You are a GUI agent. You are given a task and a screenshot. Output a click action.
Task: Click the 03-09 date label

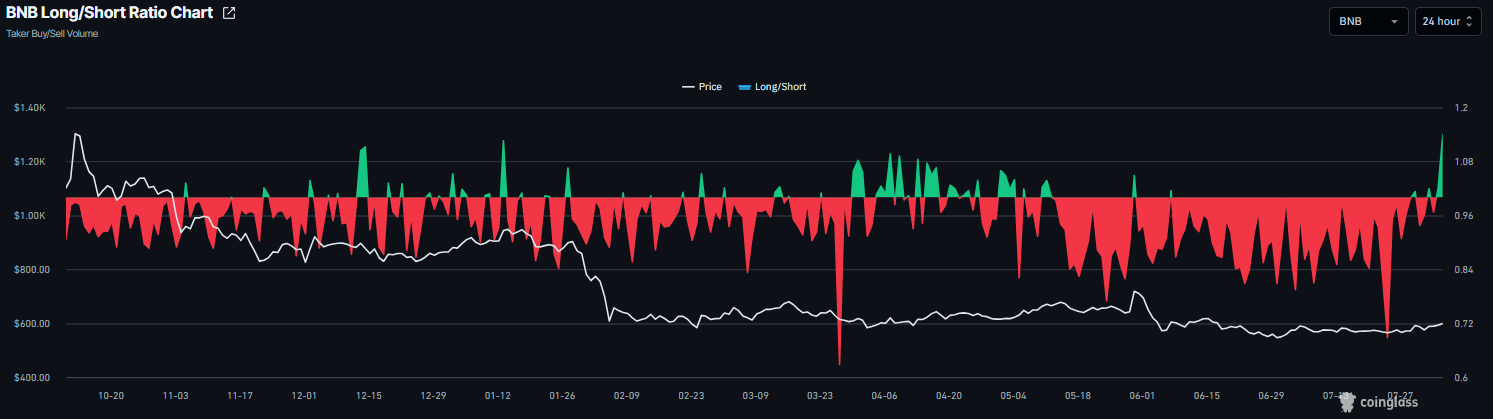tap(756, 396)
